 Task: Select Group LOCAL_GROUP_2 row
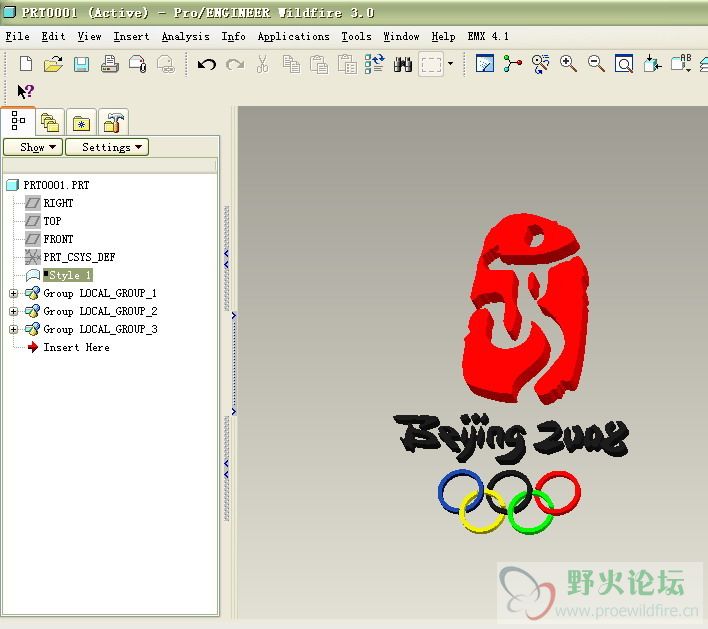(x=100, y=312)
